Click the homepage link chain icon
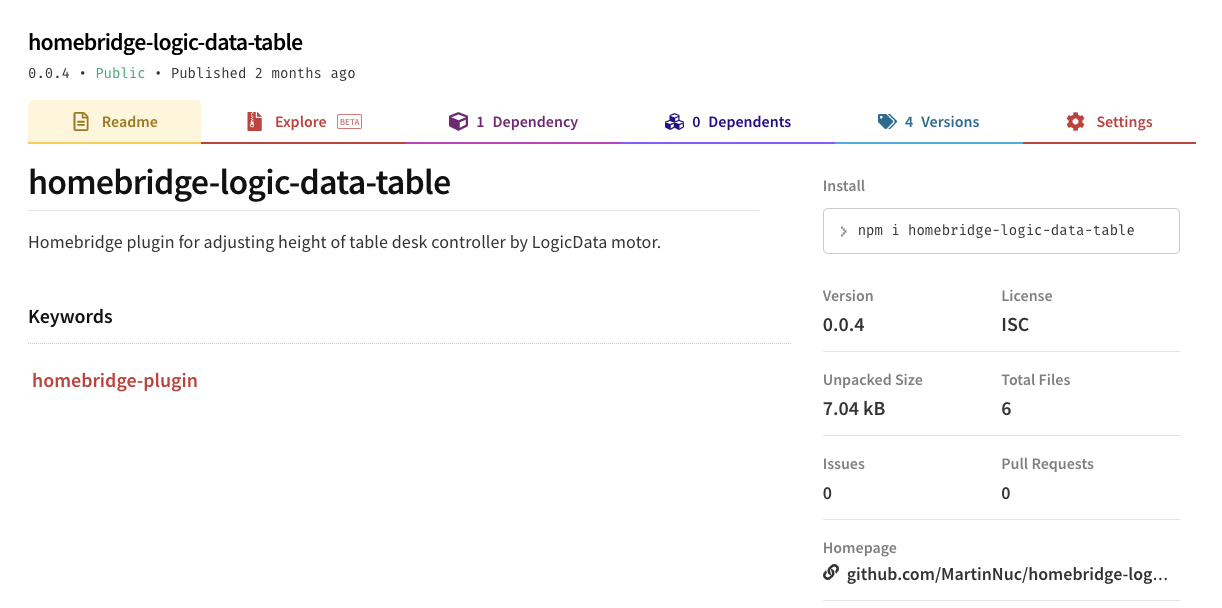1222x608 pixels. [x=831, y=573]
